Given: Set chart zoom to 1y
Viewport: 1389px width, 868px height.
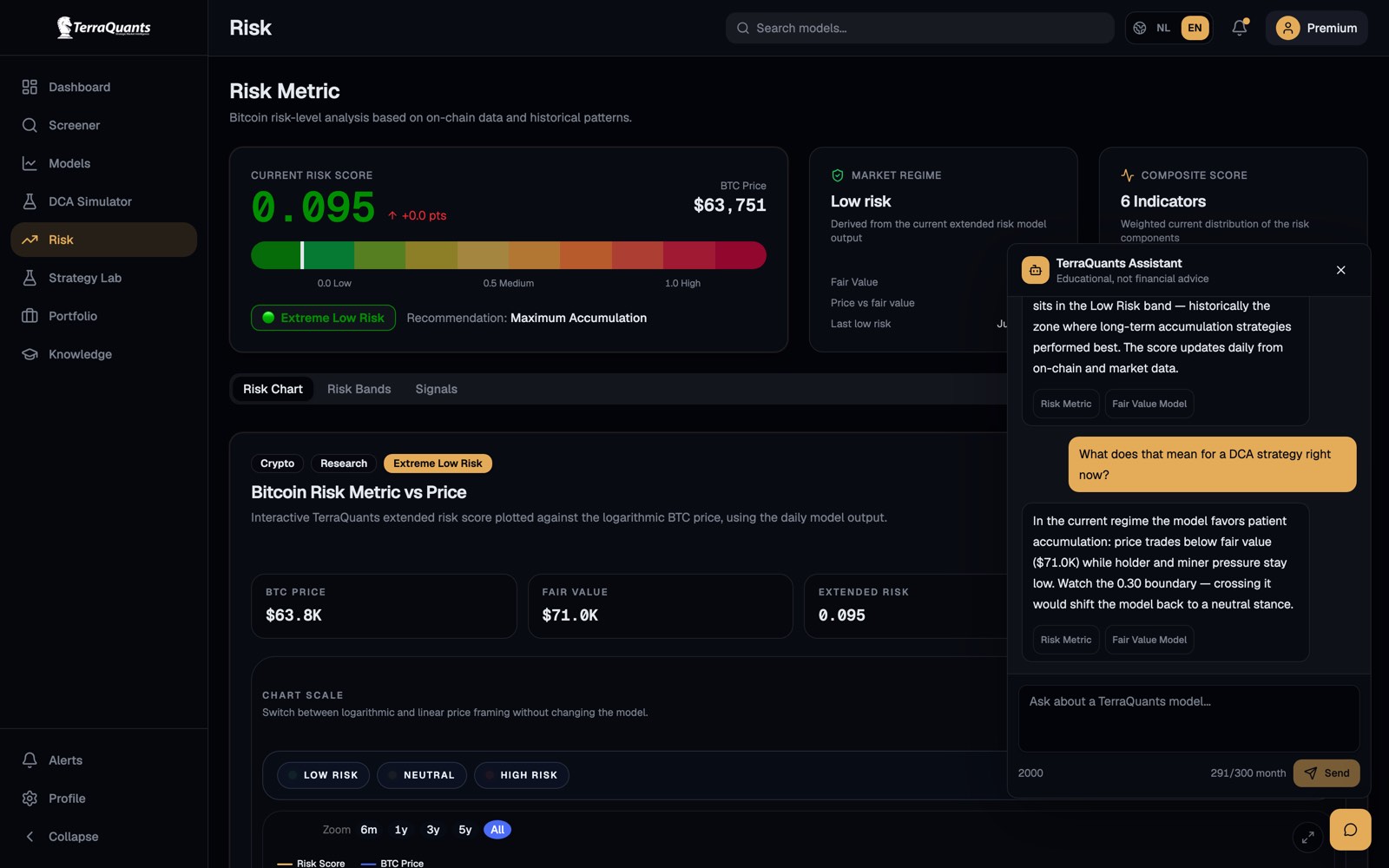Looking at the screenshot, I should coord(401,830).
